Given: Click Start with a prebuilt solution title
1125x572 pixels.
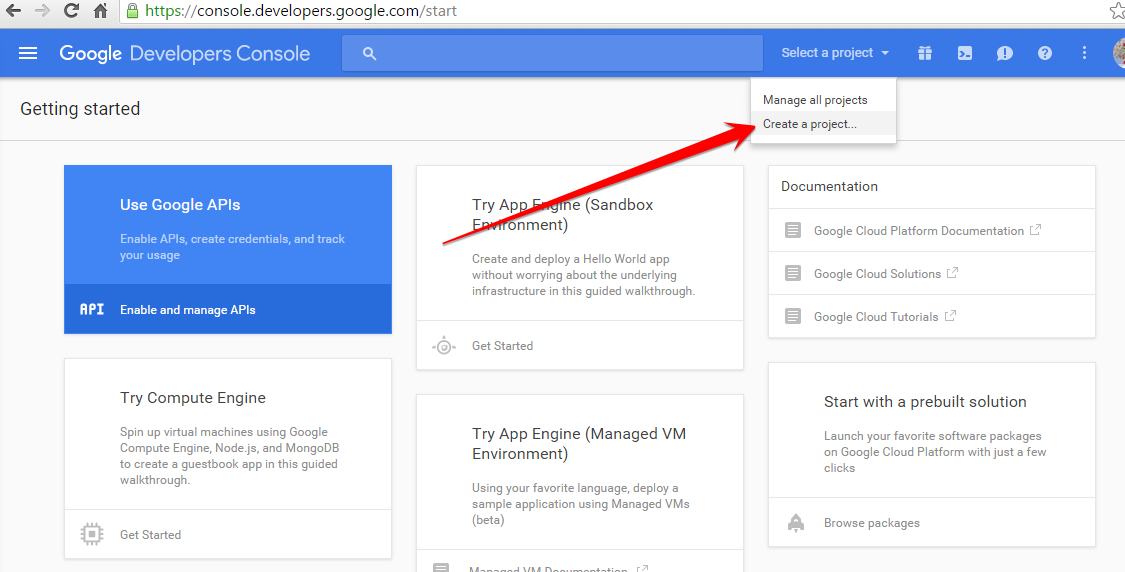Looking at the screenshot, I should tap(925, 402).
